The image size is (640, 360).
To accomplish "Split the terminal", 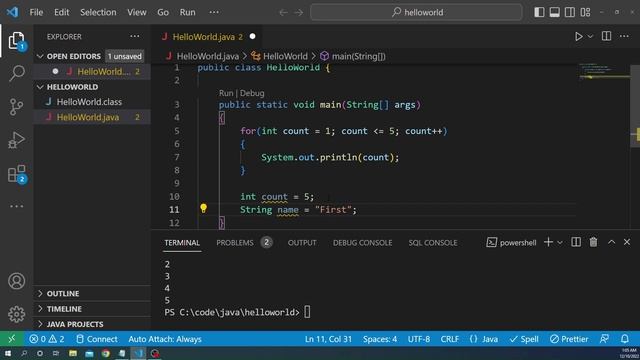I will [576, 242].
